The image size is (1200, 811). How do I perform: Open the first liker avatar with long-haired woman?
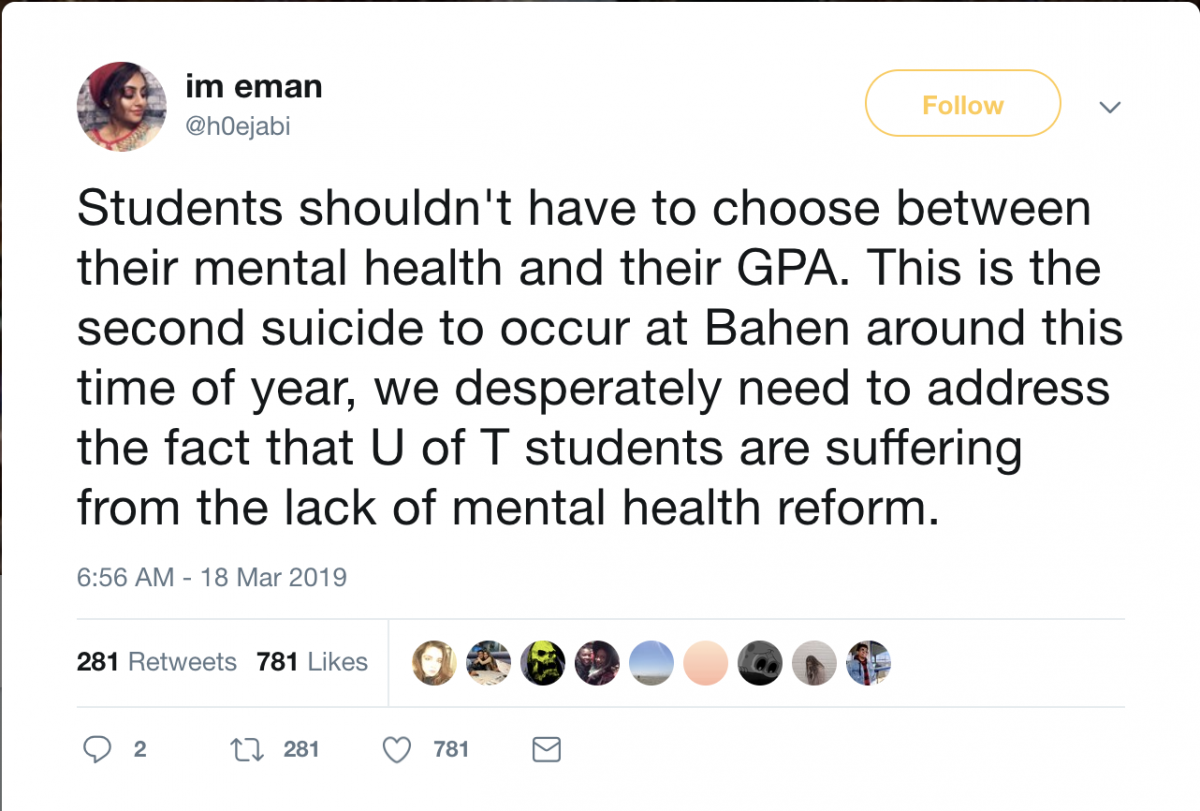tap(435, 662)
